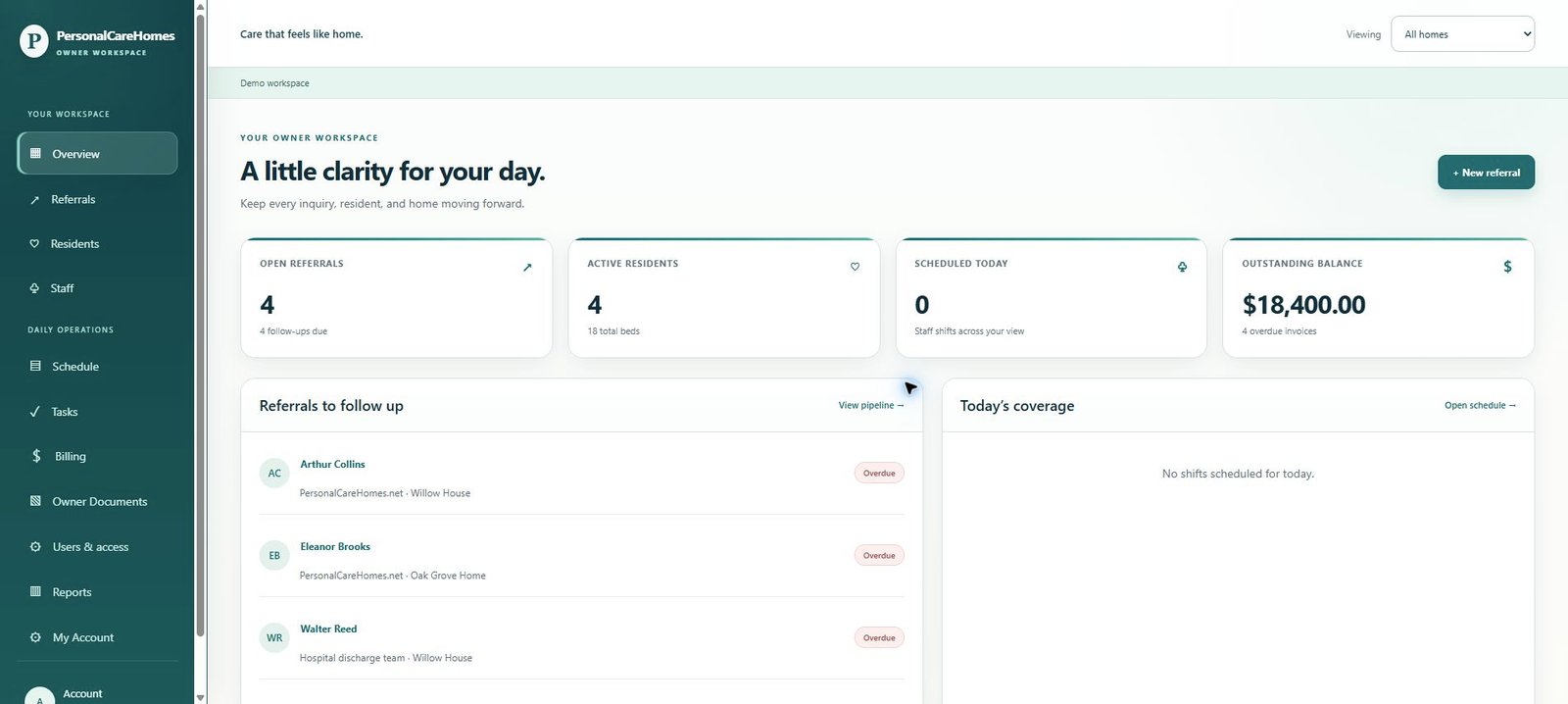Click the "Demo workspace" banner text
The image size is (1568, 704).
[x=274, y=83]
